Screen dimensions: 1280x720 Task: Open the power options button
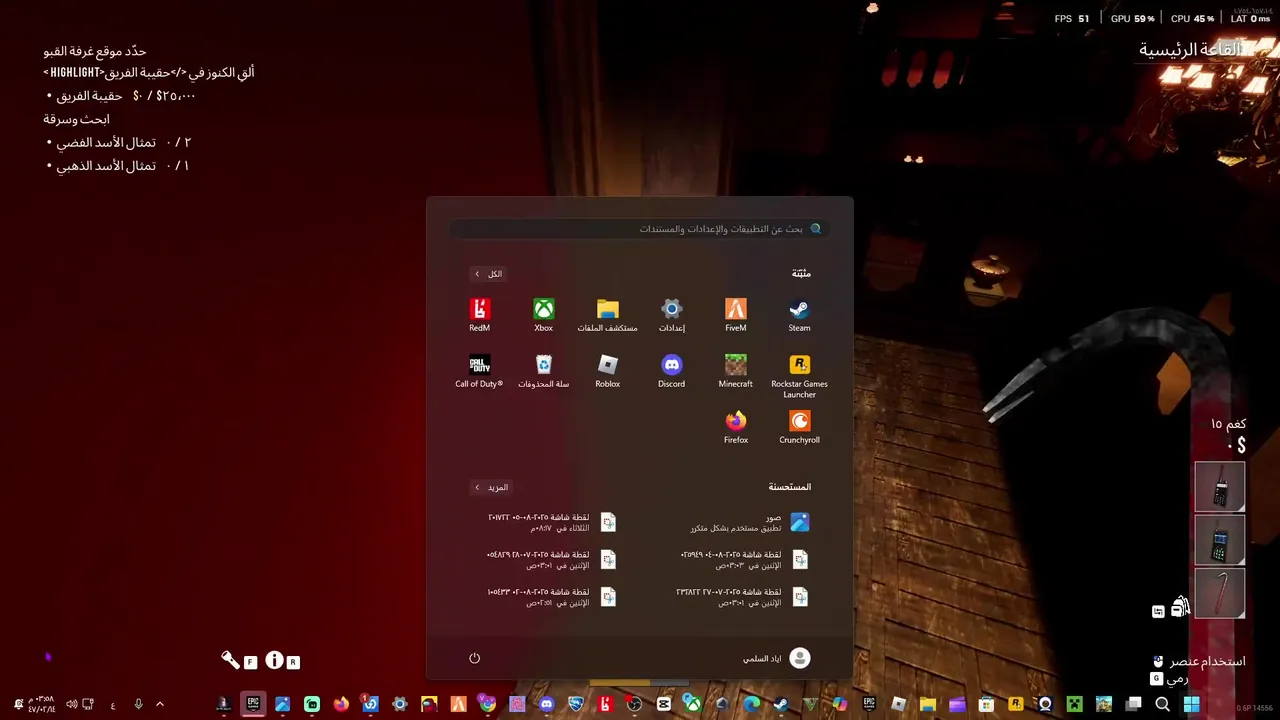click(475, 658)
